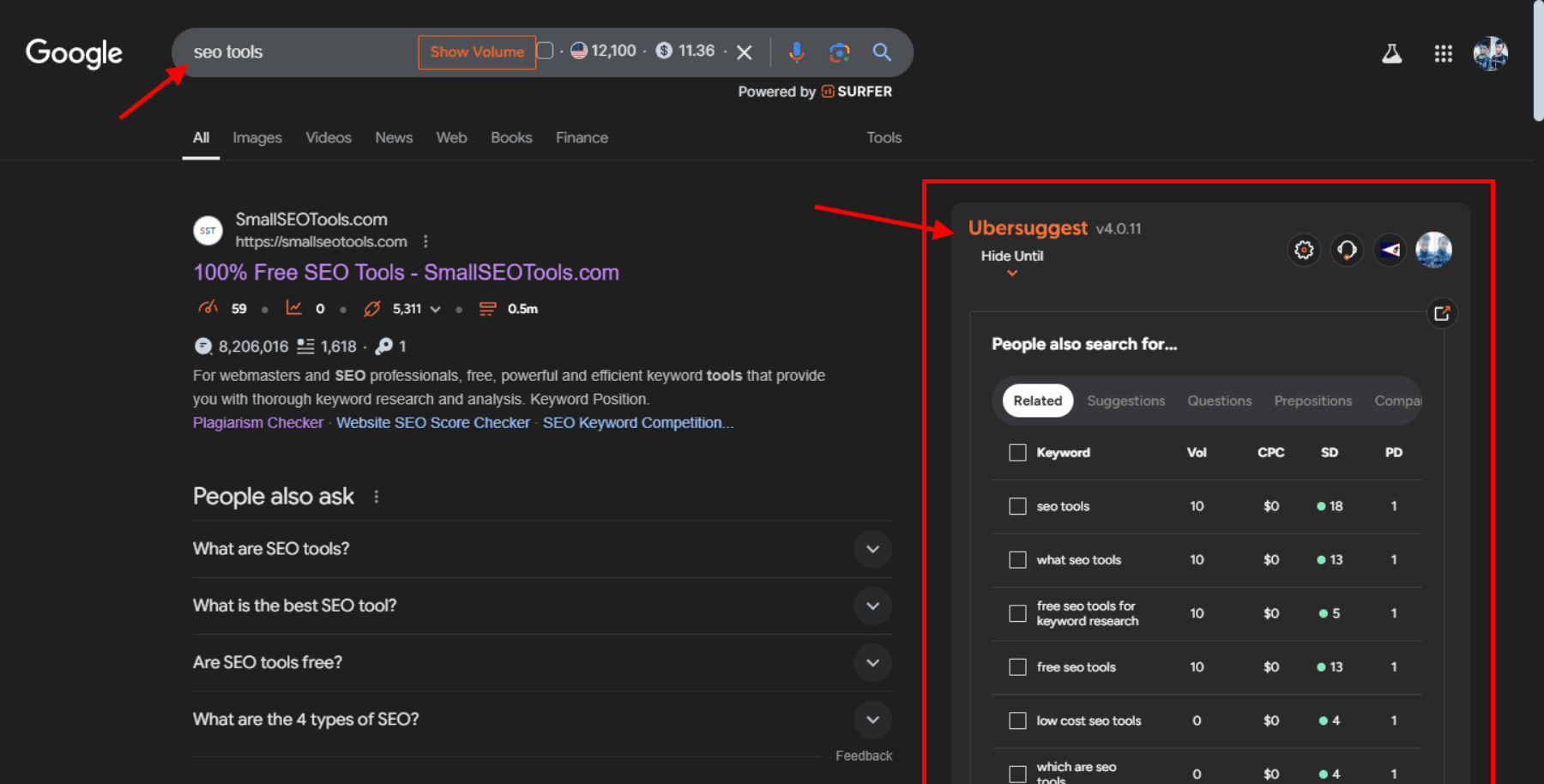Click the Feedback link
The width and height of the screenshot is (1544, 784).
click(864, 756)
